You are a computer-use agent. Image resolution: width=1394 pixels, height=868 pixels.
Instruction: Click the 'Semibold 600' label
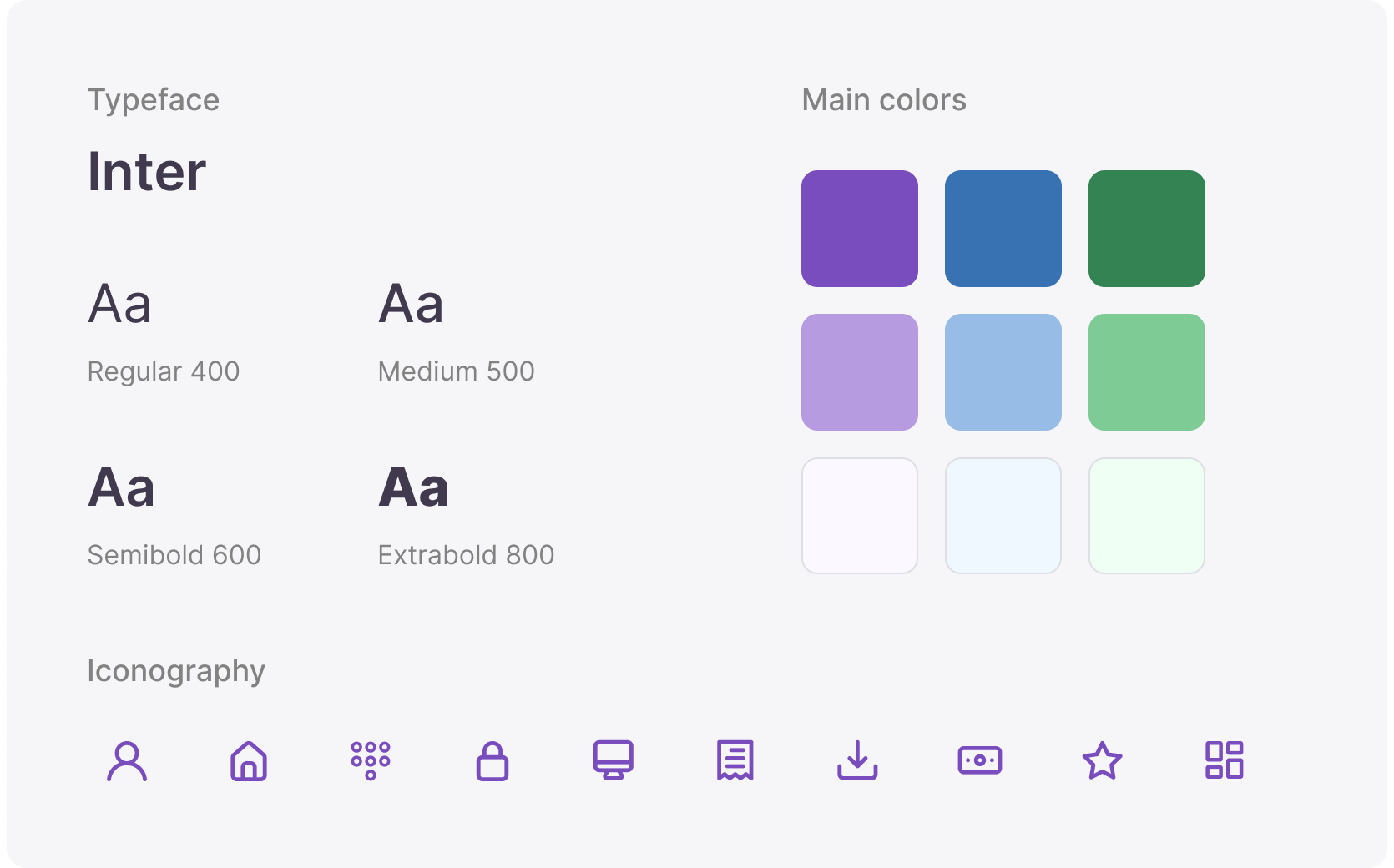tap(174, 555)
